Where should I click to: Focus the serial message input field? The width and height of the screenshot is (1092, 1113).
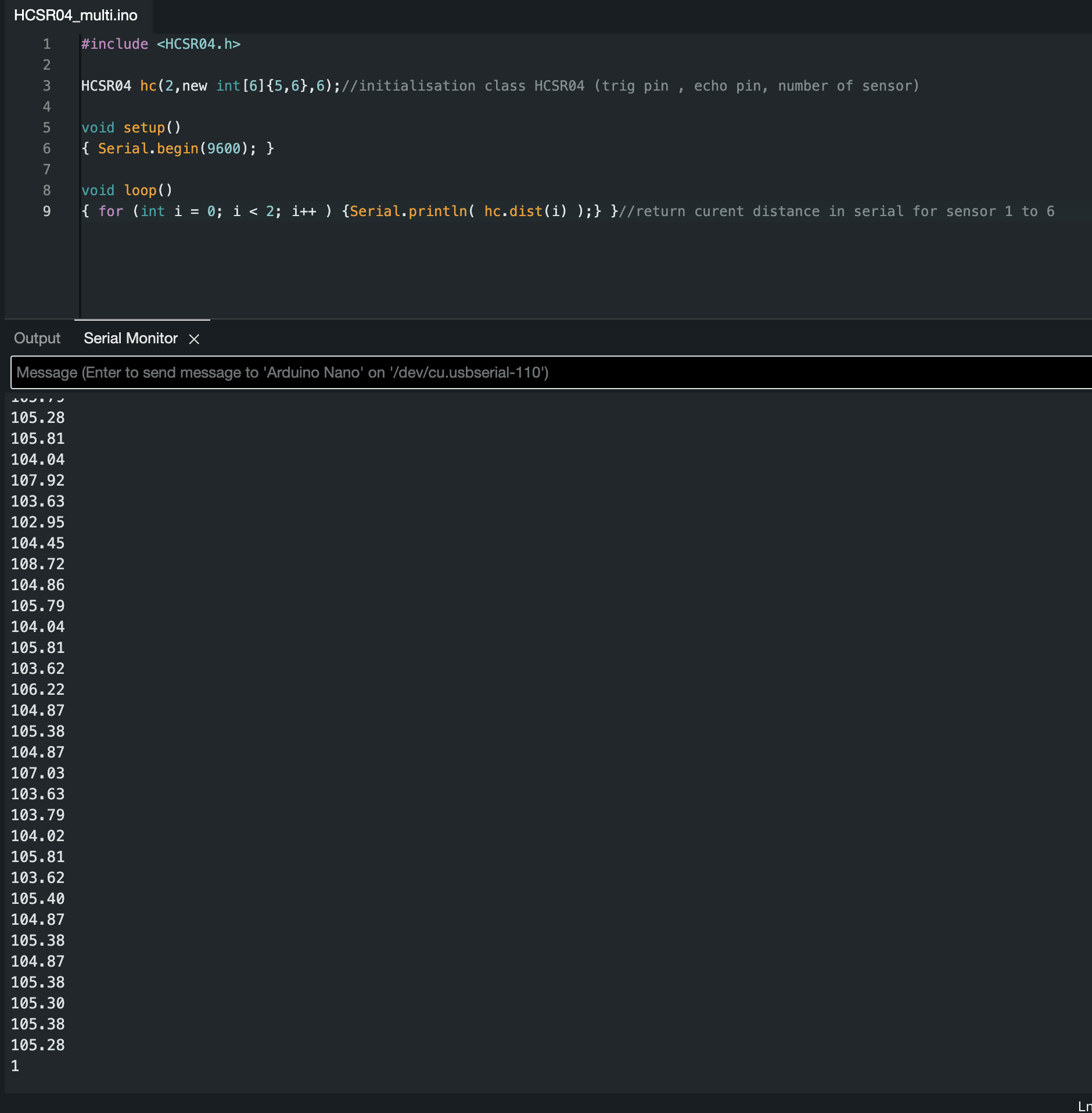coord(551,372)
